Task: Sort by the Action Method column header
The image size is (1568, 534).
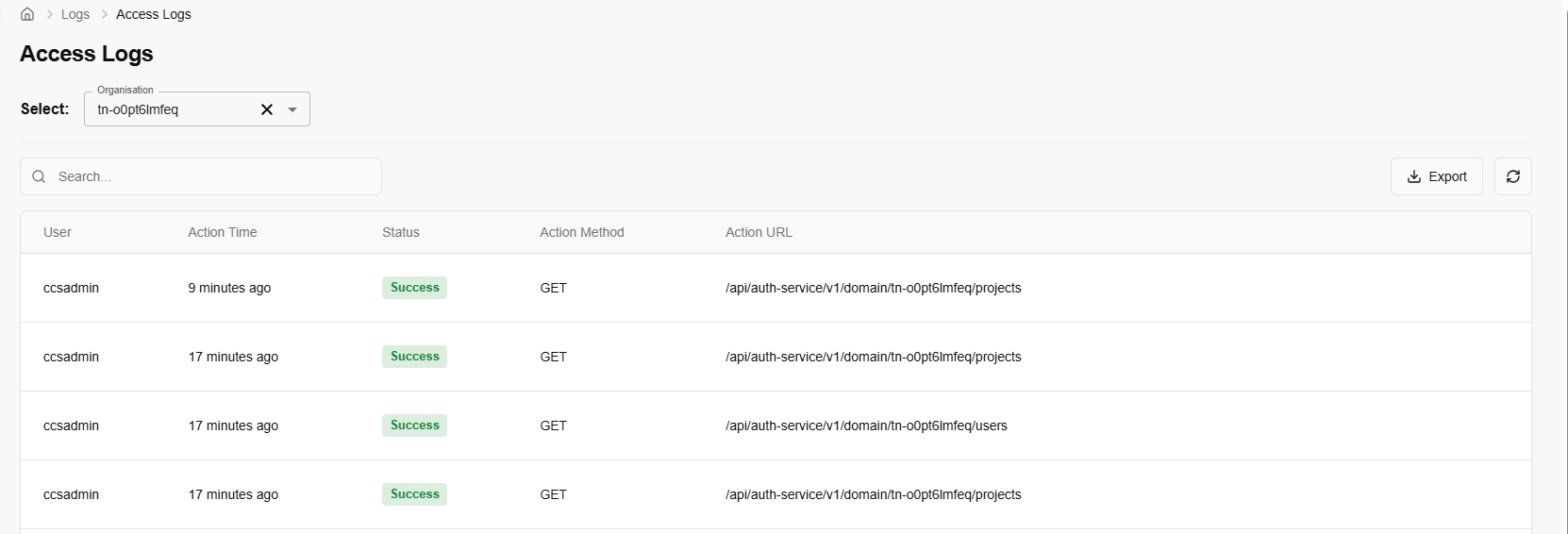Action: pos(581,232)
